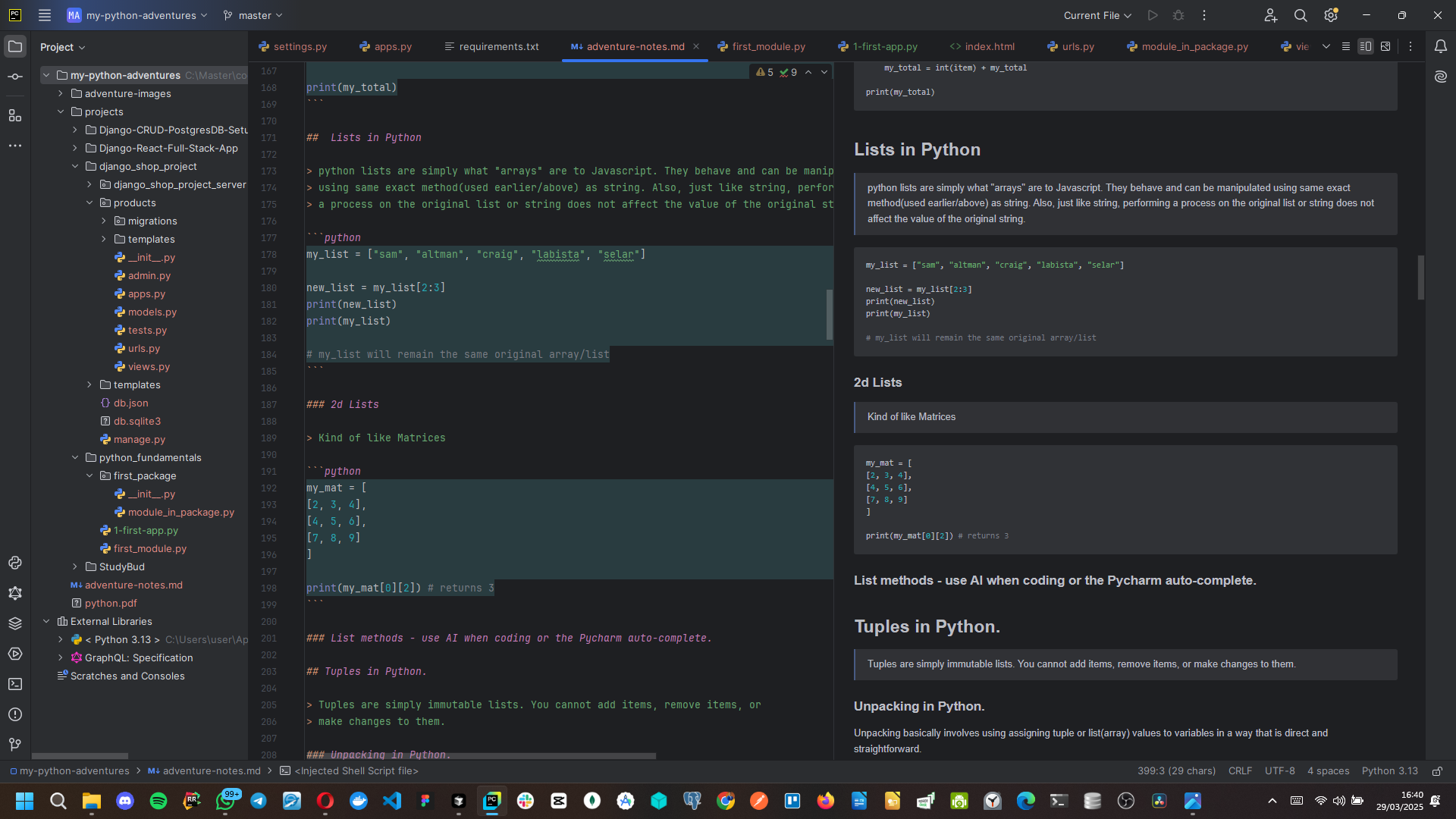Open the Problems tool window icon

click(15, 714)
